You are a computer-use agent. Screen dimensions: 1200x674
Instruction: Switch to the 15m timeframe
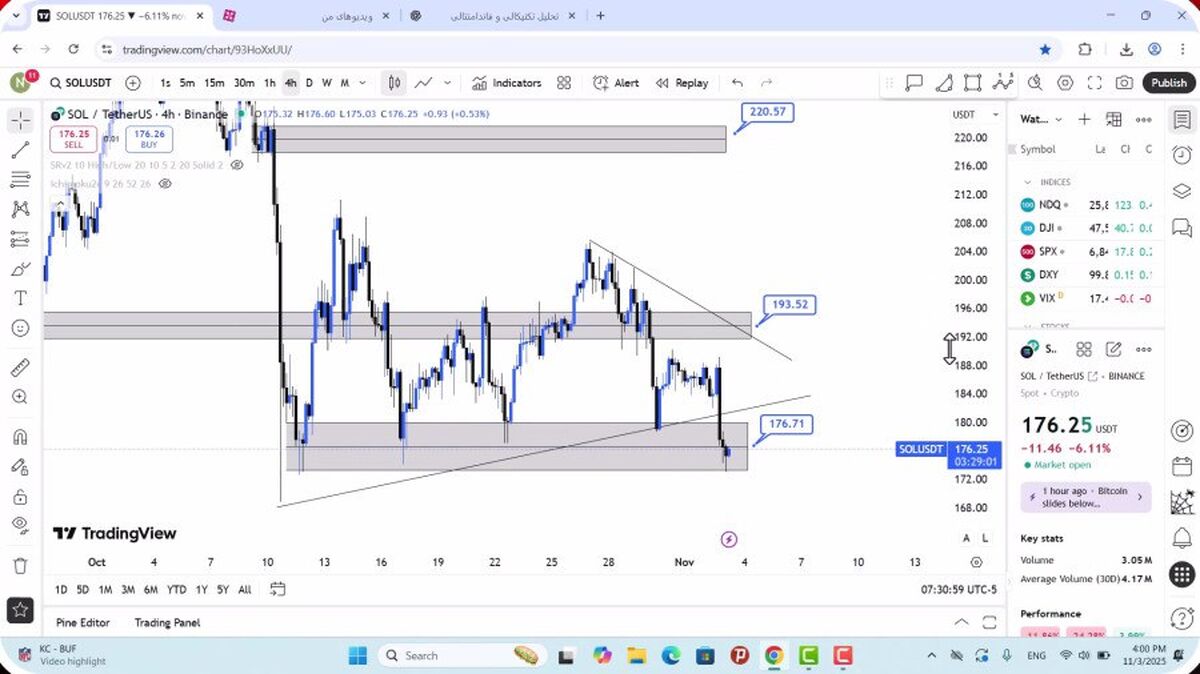tap(214, 83)
